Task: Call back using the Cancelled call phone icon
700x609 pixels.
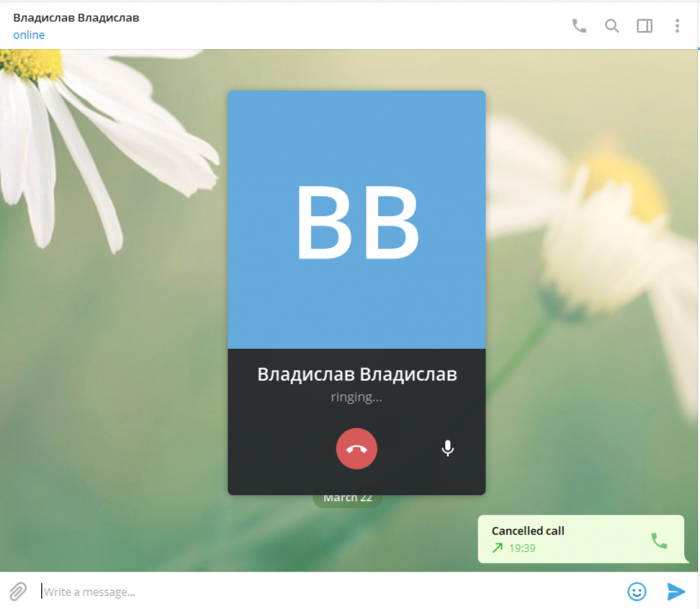Action: (659, 540)
